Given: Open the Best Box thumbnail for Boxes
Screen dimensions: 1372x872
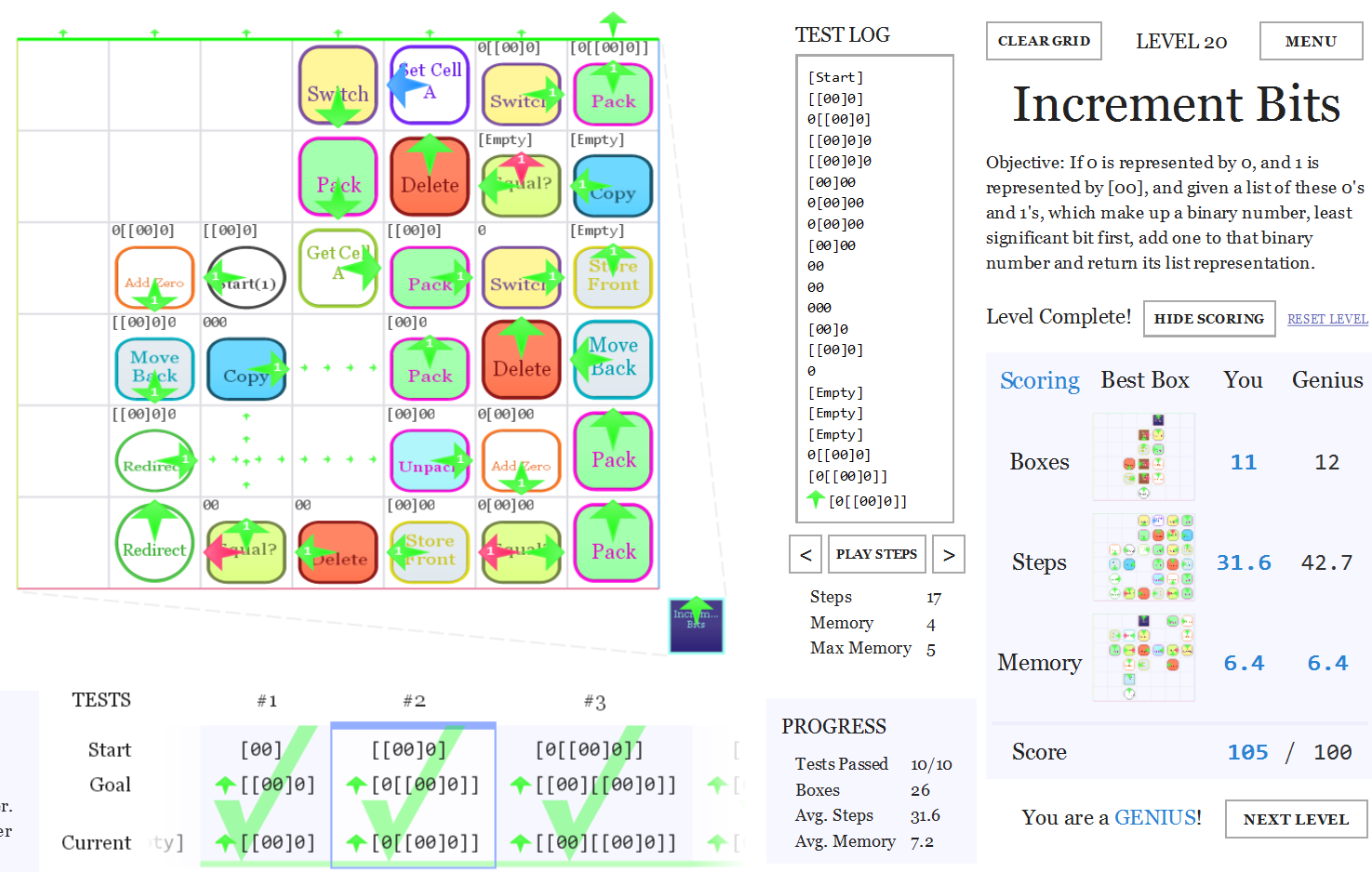Looking at the screenshot, I should pos(1144,457).
